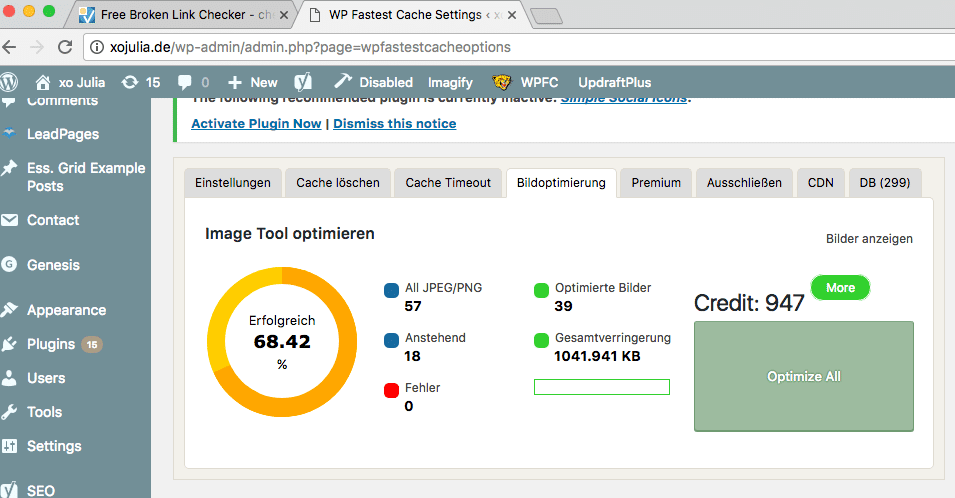Screen dimensions: 955x498
Task: Click the green More button
Action: pyautogui.click(x=840, y=287)
